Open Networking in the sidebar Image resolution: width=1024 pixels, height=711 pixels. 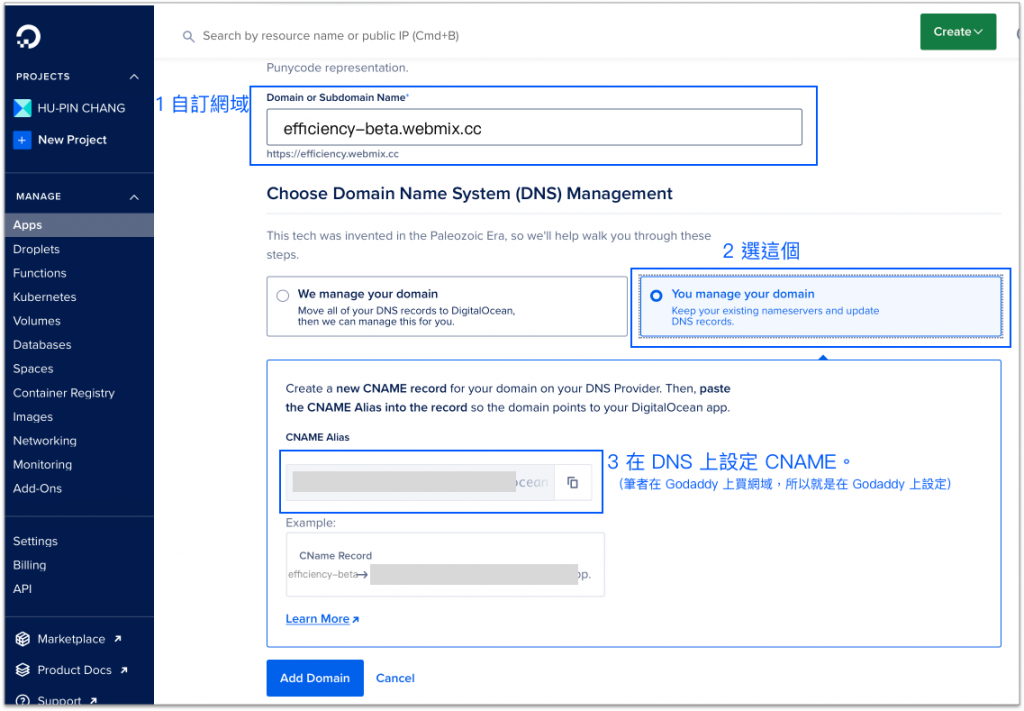[44, 441]
